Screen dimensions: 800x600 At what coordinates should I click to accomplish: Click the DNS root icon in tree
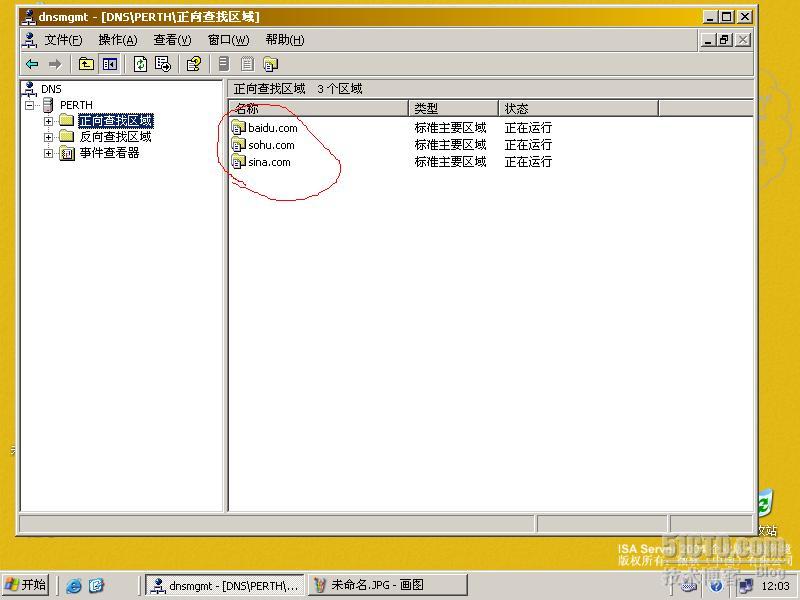30,89
